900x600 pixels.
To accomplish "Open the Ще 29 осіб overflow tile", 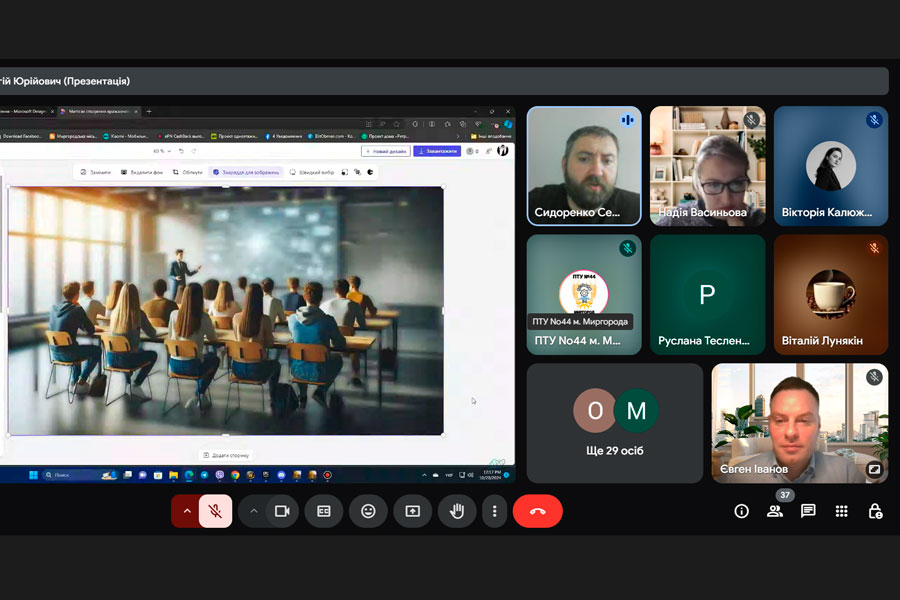I will pos(615,423).
